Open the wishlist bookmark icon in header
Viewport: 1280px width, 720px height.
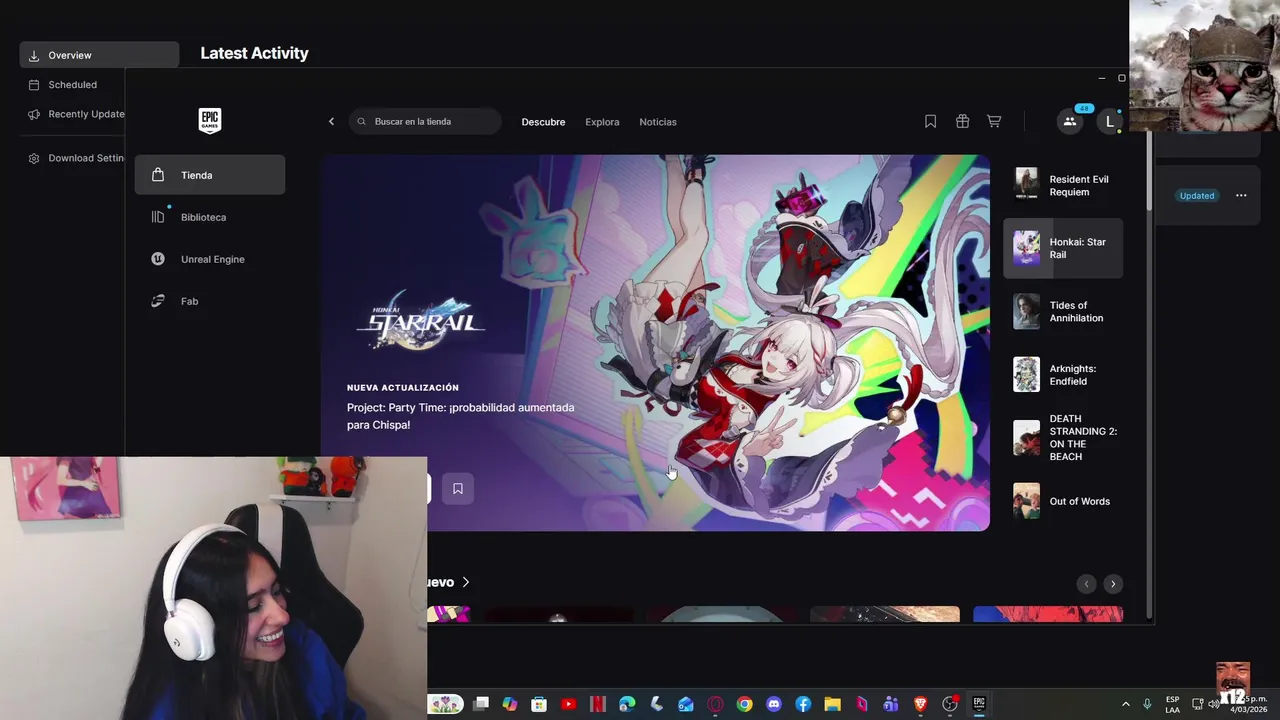point(930,122)
